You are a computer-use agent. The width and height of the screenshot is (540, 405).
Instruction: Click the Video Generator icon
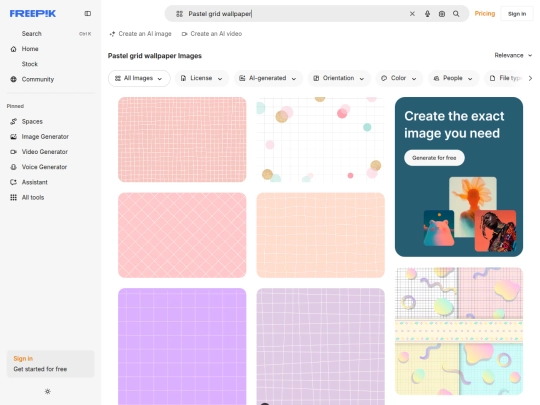pos(13,152)
